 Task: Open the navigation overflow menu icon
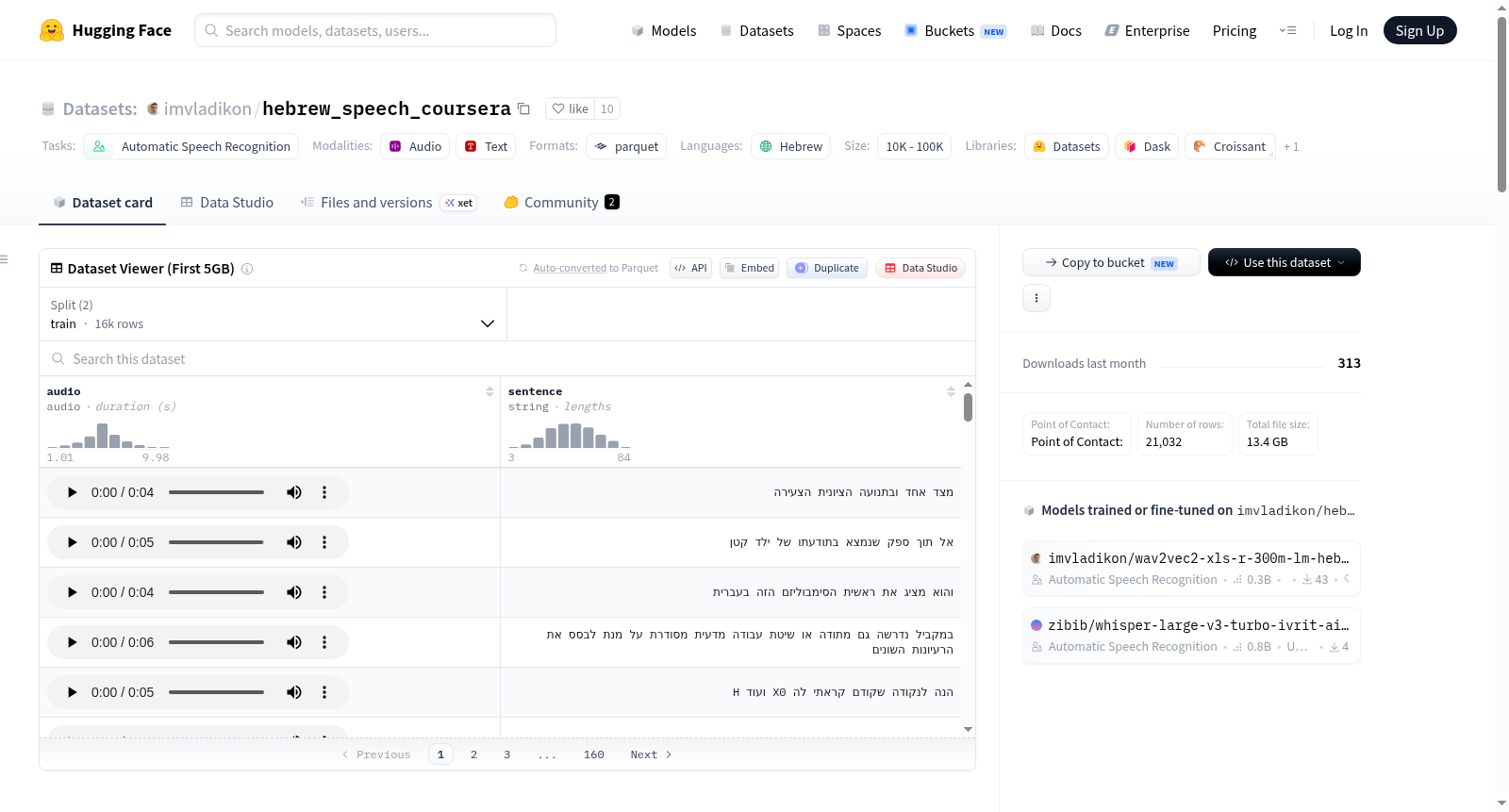tap(1287, 30)
